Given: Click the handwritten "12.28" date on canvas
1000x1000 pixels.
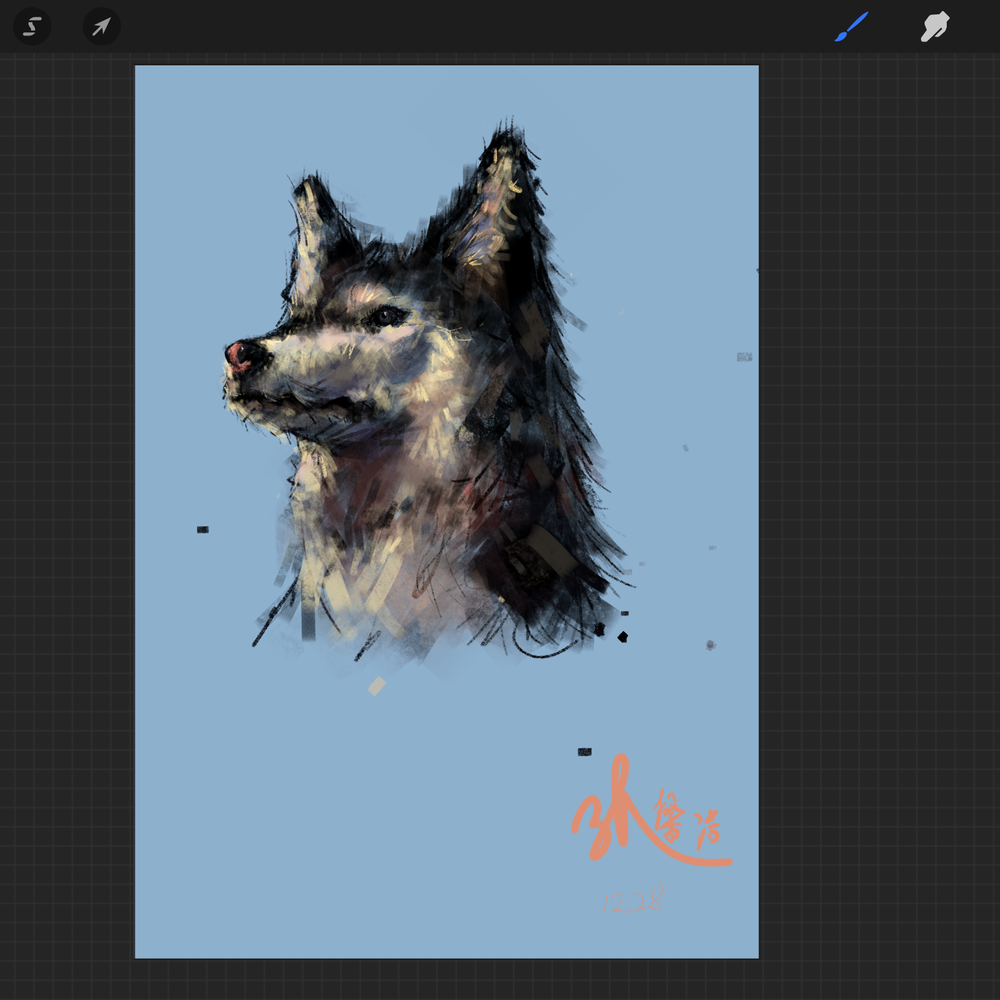Looking at the screenshot, I should pos(633,899).
